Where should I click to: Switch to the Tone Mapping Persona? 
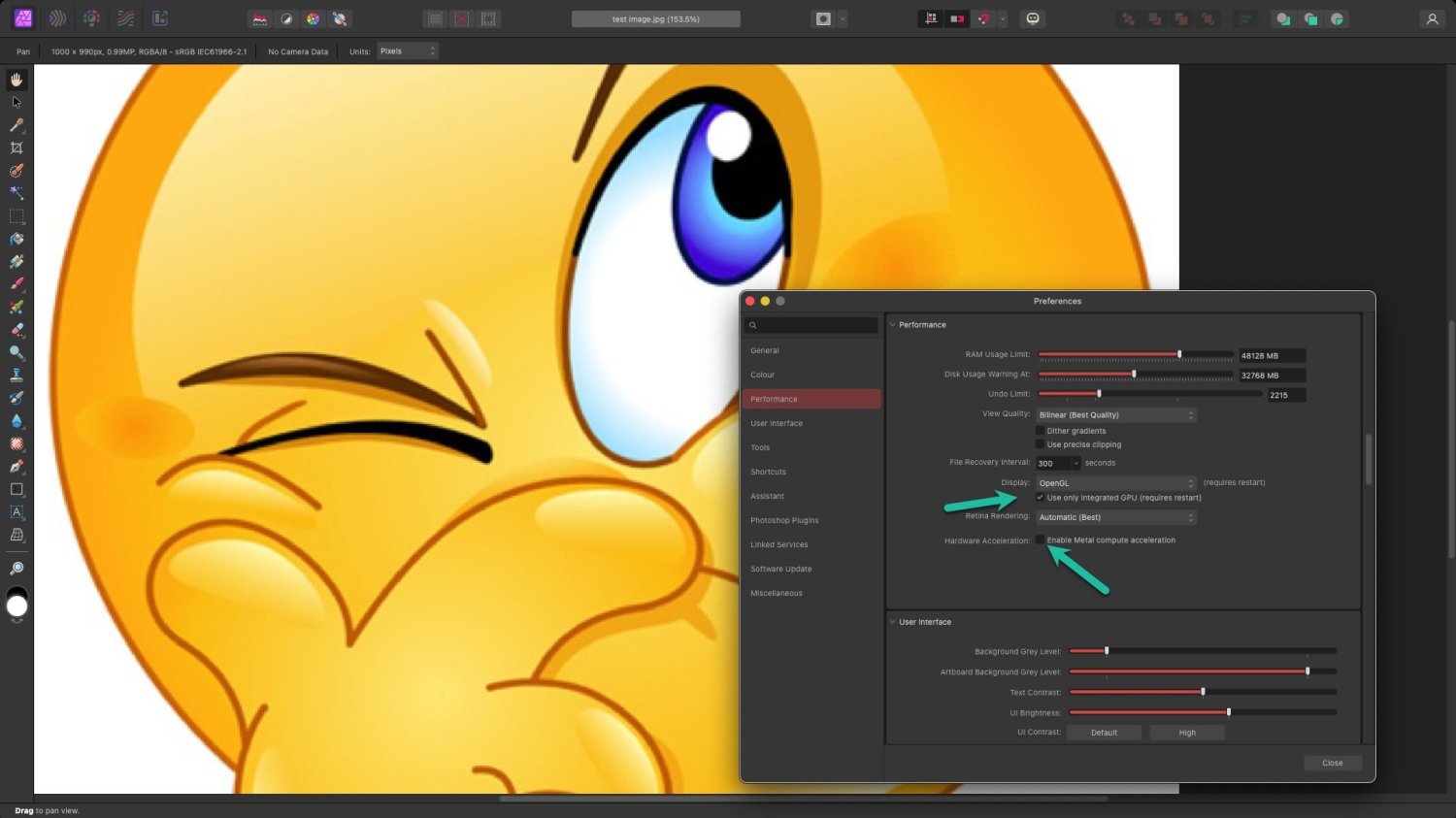[x=125, y=18]
